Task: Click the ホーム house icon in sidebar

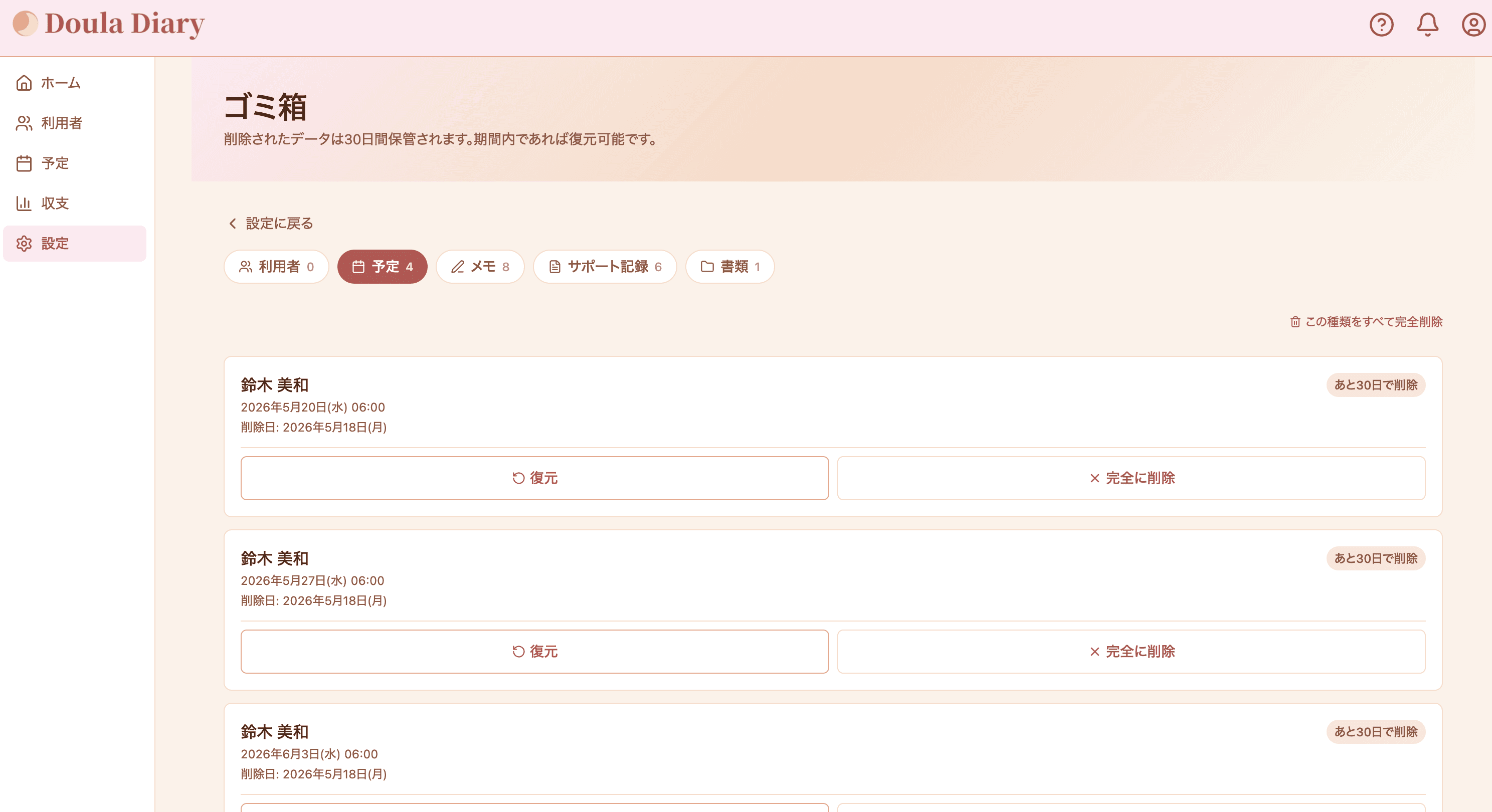Action: pos(24,83)
